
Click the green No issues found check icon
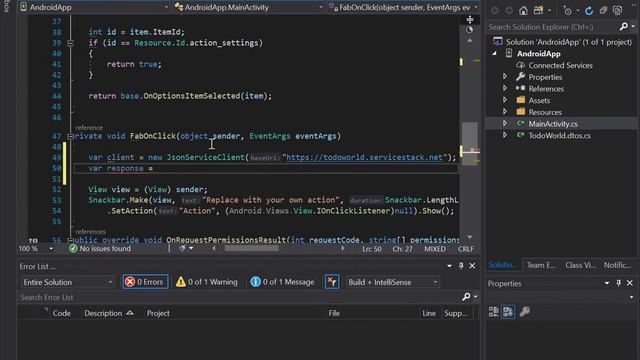73,249
